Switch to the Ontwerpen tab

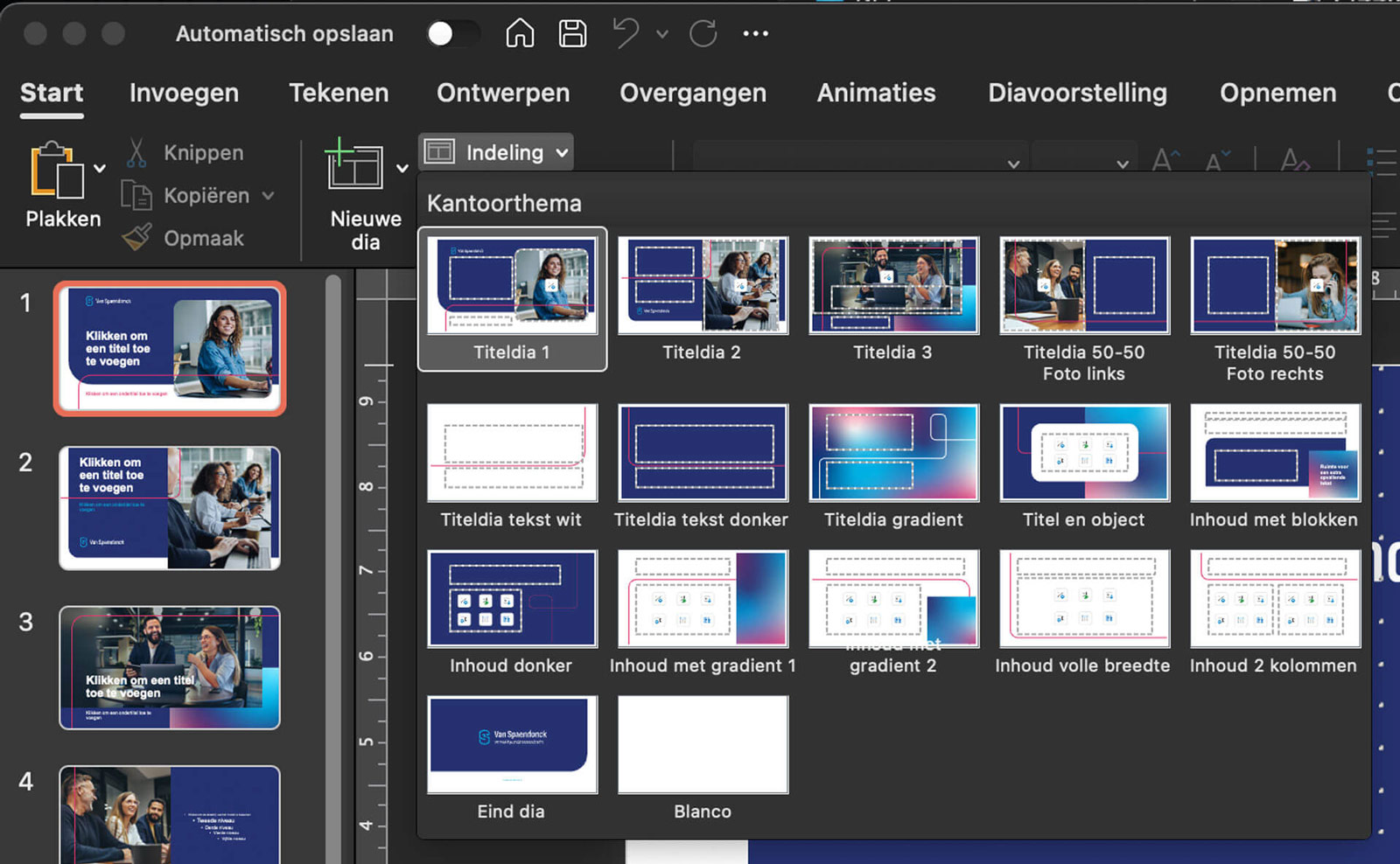503,93
